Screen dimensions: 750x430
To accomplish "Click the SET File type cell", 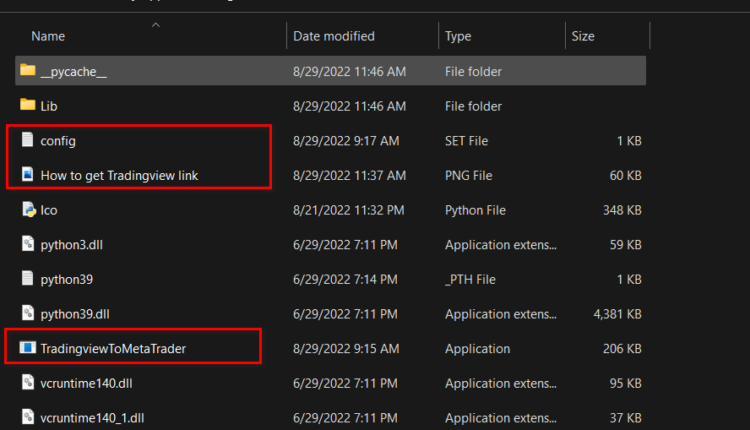I will pyautogui.click(x=470, y=141).
